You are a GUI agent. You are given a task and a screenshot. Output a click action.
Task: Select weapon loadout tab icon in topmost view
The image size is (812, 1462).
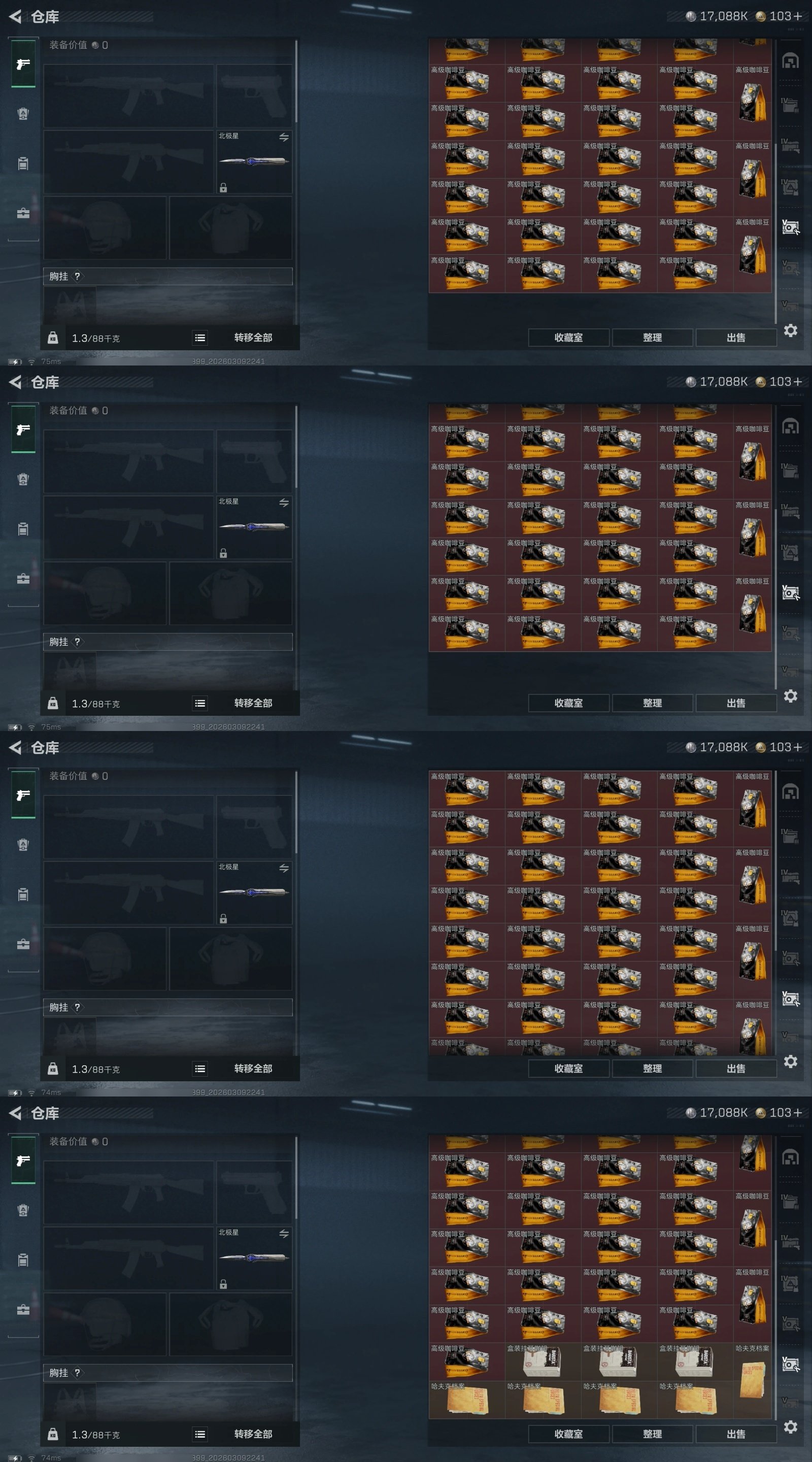pos(23,64)
